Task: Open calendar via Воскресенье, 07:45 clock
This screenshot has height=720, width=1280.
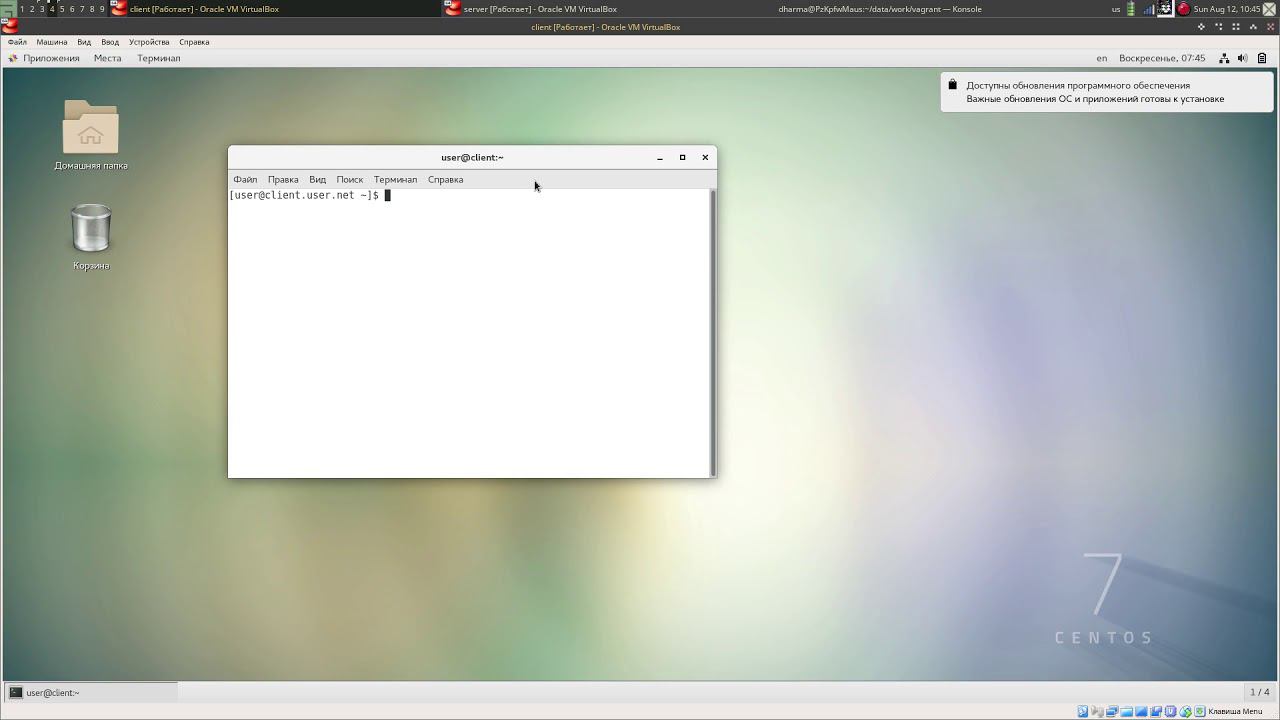Action: point(1162,58)
